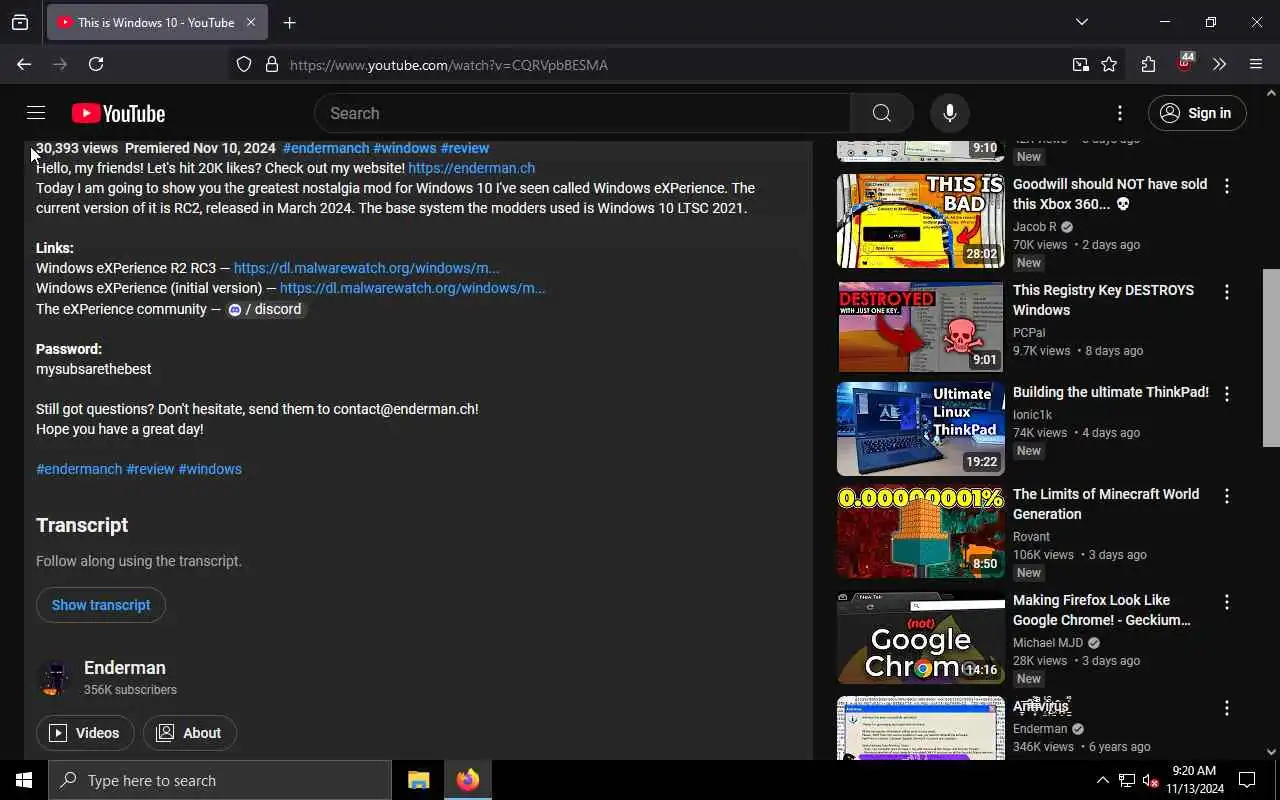The width and height of the screenshot is (1280, 800).
Task: Click #windows hashtag at description bottom
Action: pyautogui.click(x=210, y=469)
